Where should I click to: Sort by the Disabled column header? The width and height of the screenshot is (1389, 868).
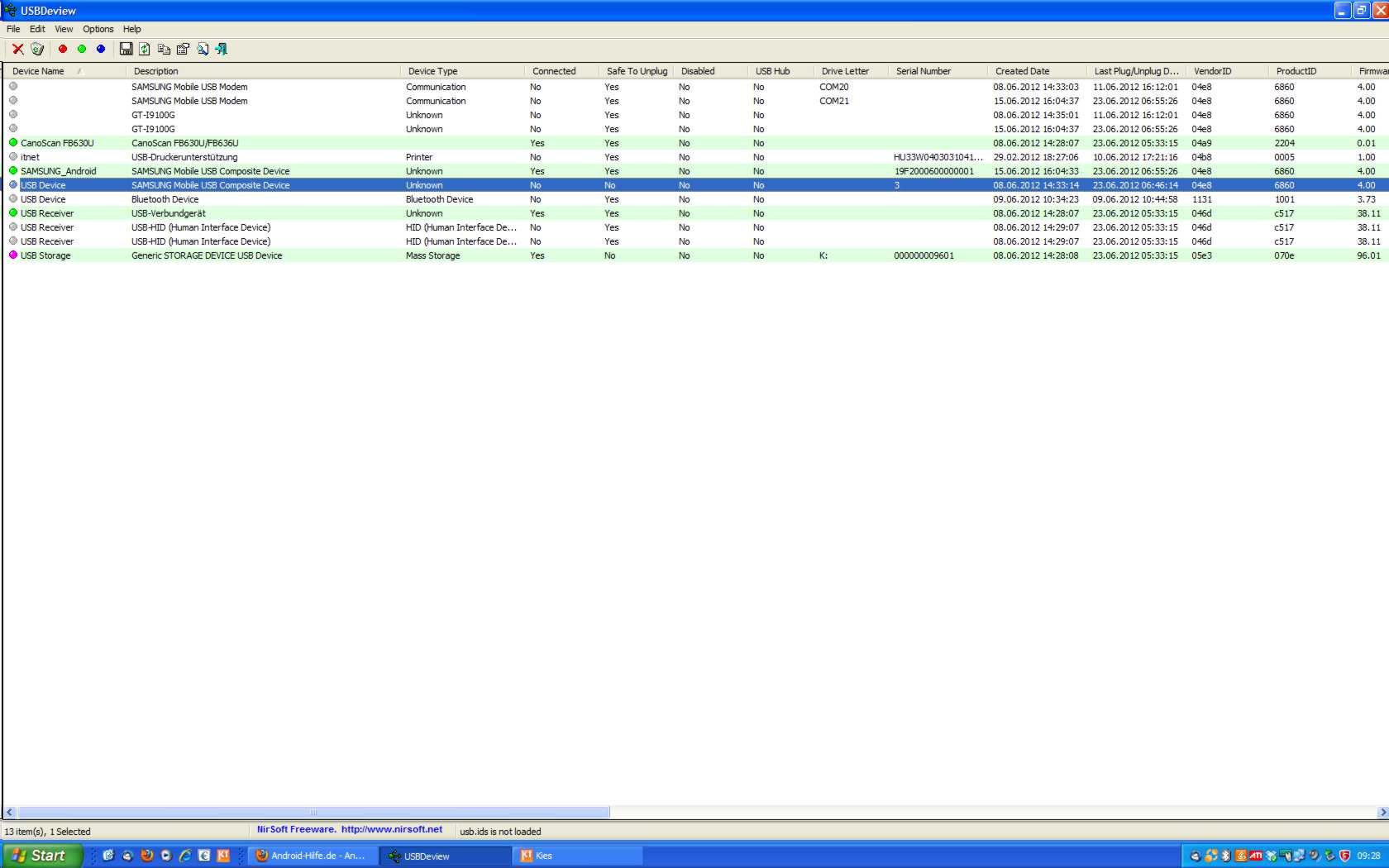pos(710,71)
